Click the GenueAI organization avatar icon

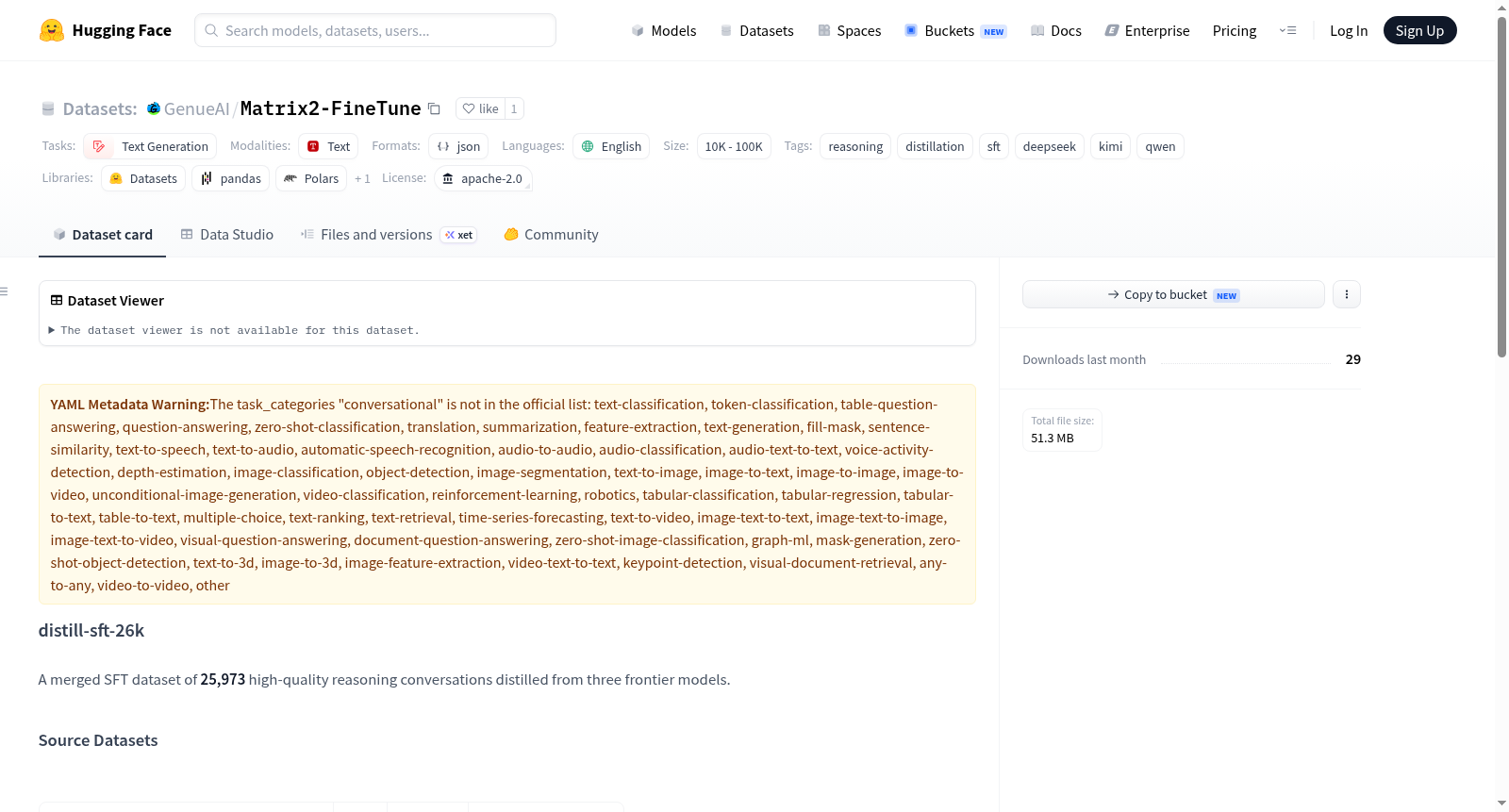pos(154,108)
